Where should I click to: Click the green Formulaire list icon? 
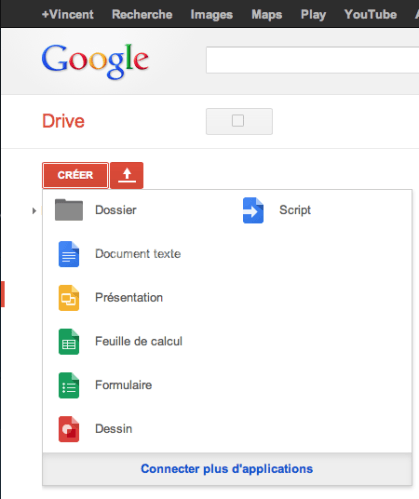69,385
